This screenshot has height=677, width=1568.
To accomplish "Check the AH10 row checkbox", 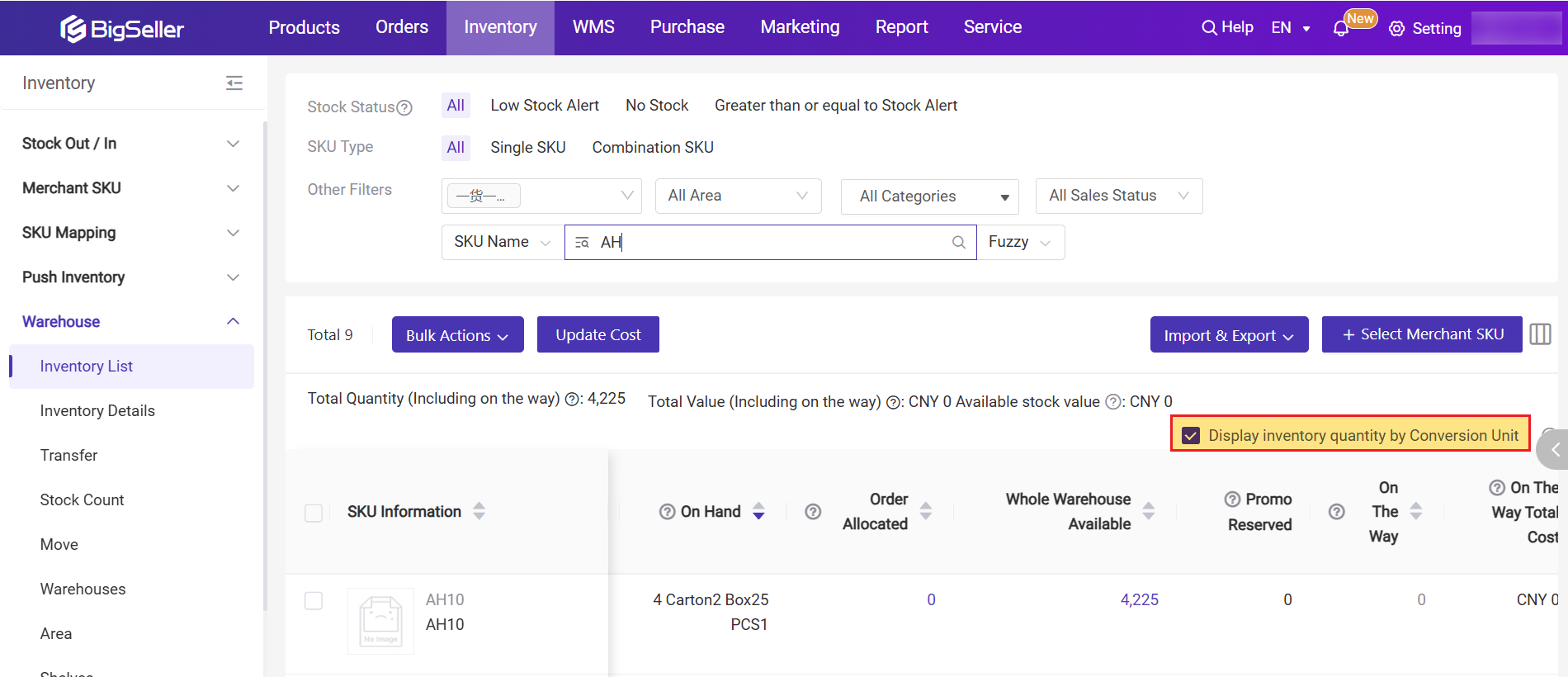I will (x=314, y=600).
